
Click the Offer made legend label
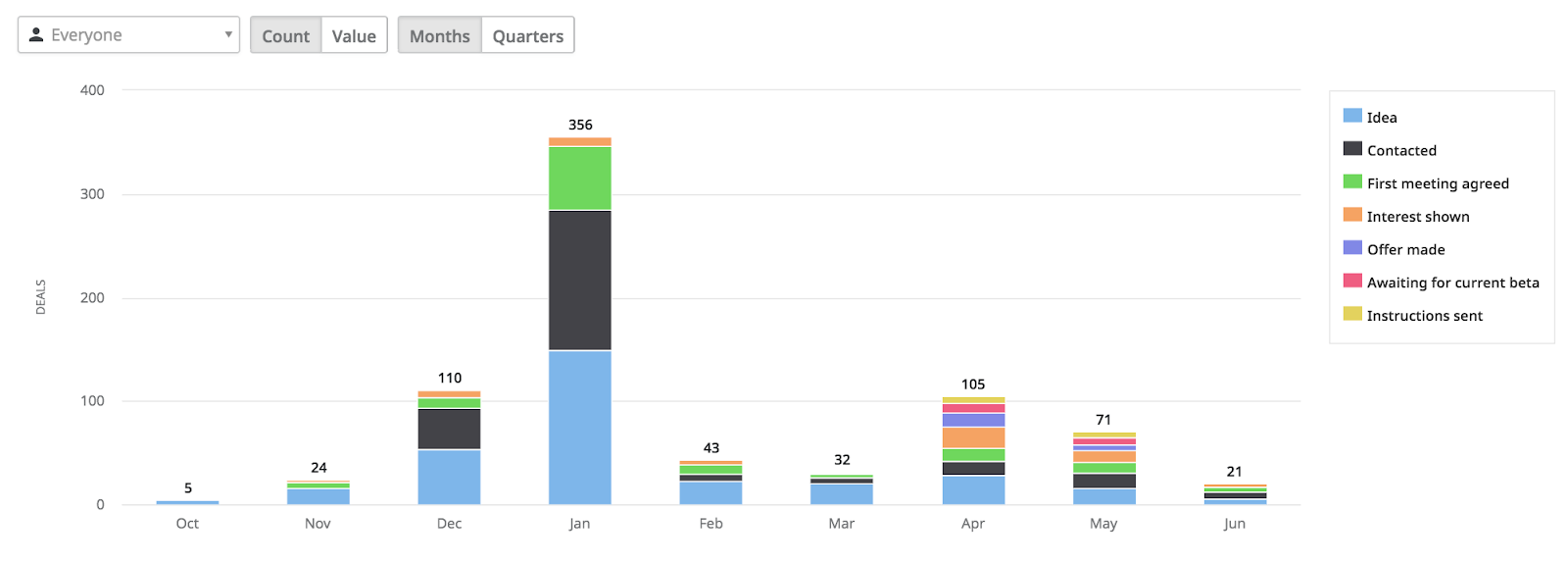[1405, 250]
